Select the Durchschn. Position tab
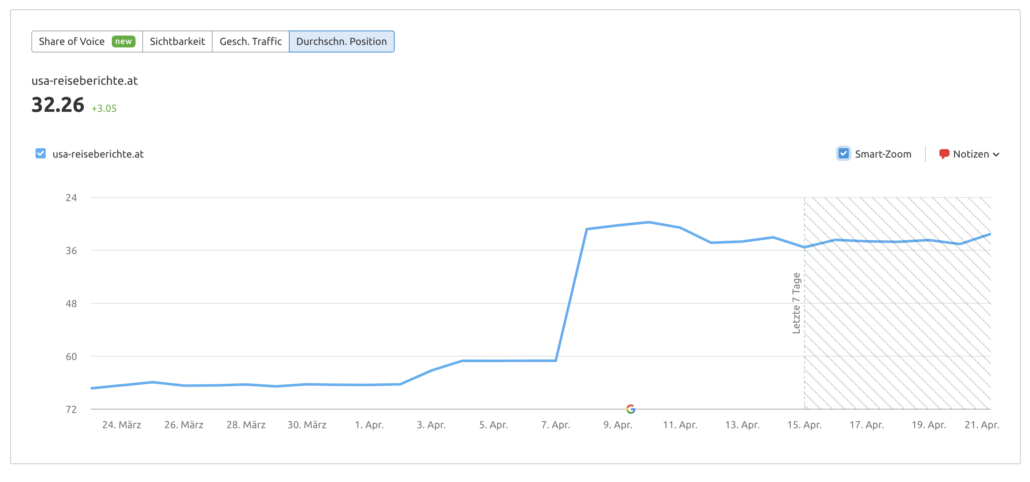This screenshot has height=482, width=1030. tap(342, 41)
